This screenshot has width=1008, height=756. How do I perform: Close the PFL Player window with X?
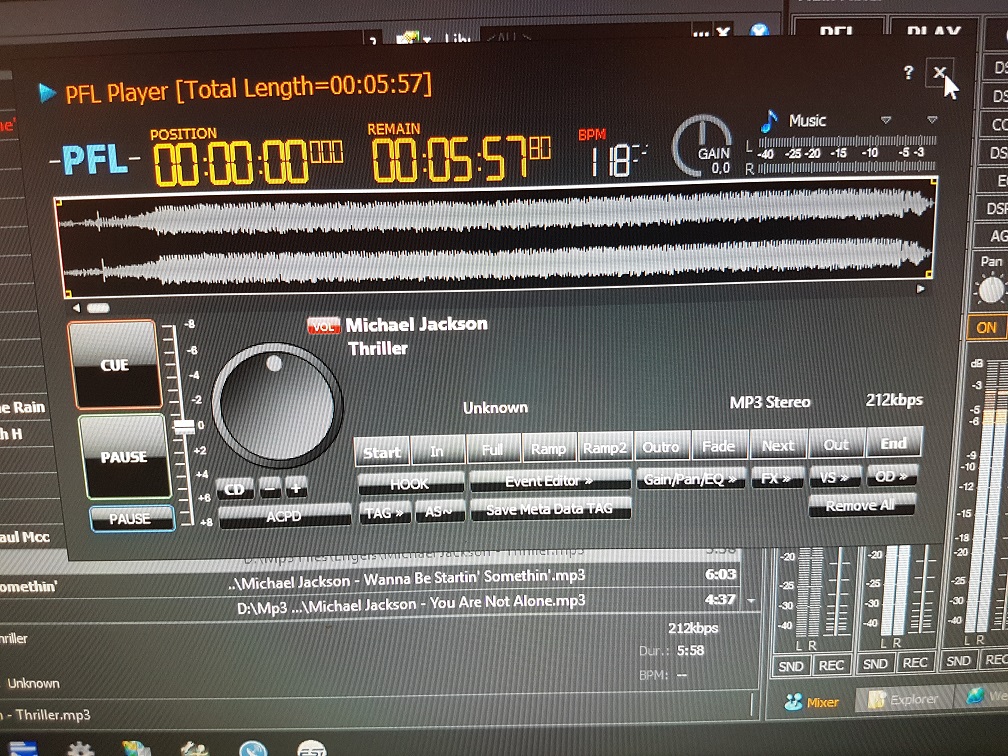(x=939, y=72)
